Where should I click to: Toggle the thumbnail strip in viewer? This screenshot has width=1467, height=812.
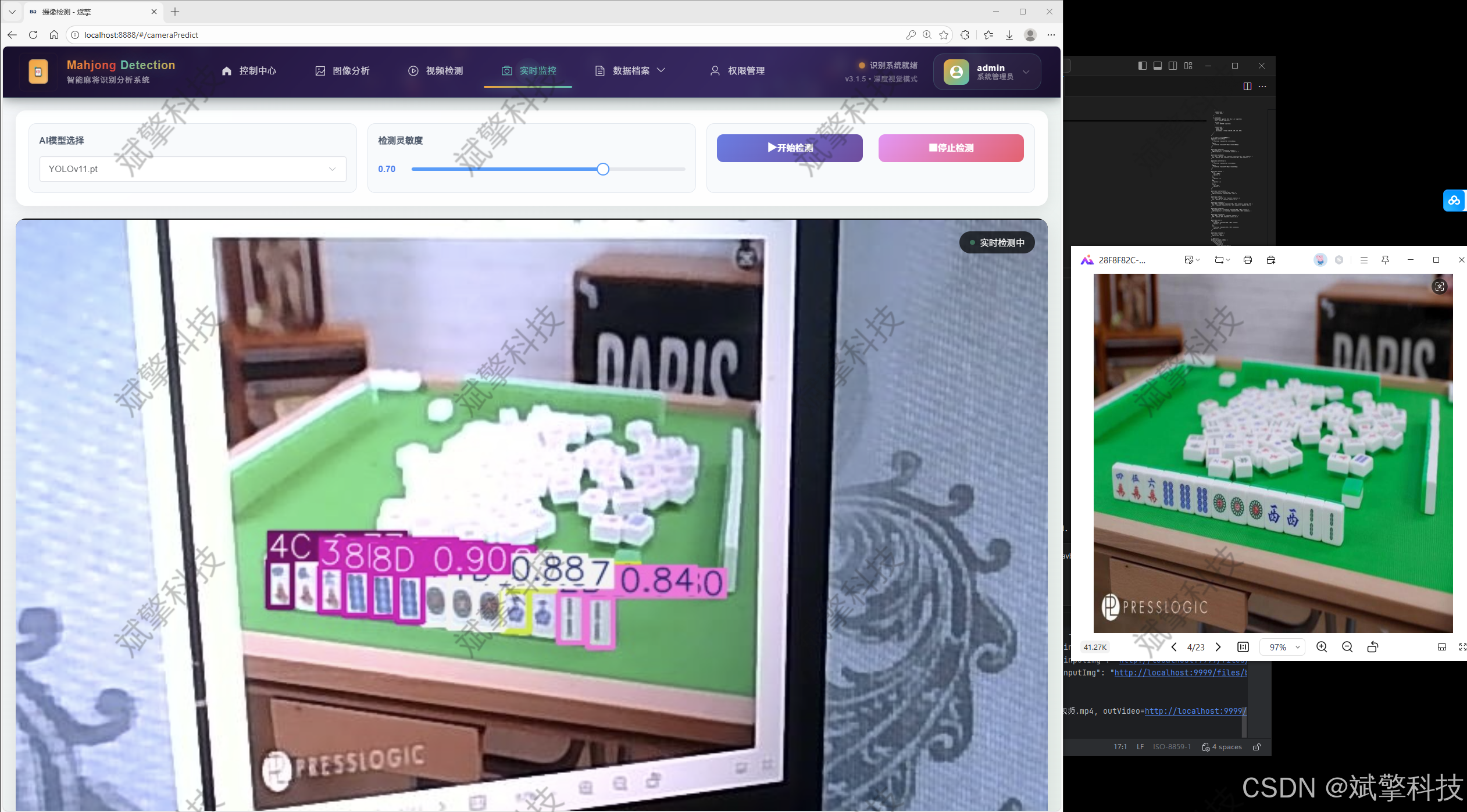click(1442, 647)
